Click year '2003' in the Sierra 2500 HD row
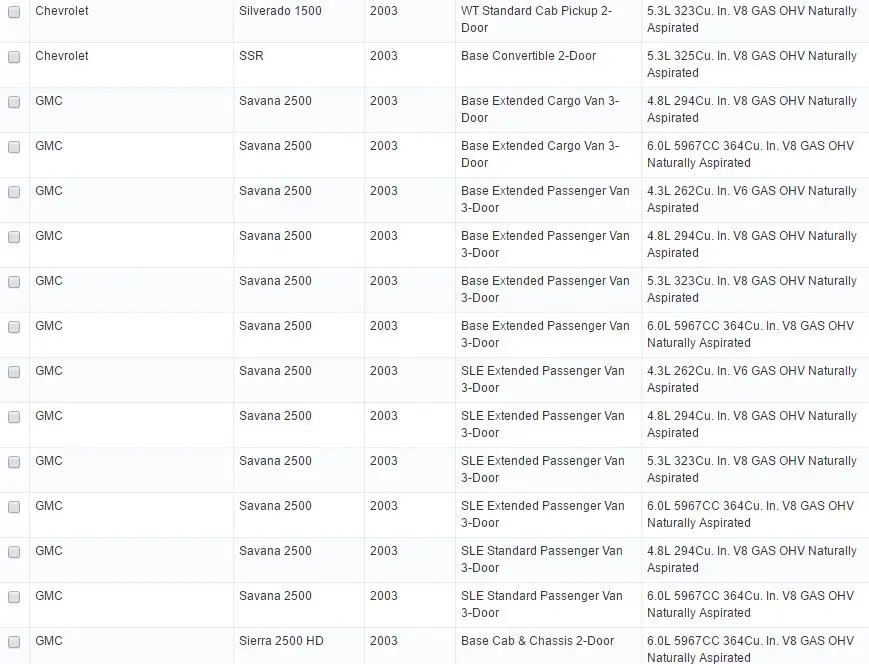The width and height of the screenshot is (869, 664). click(384, 641)
